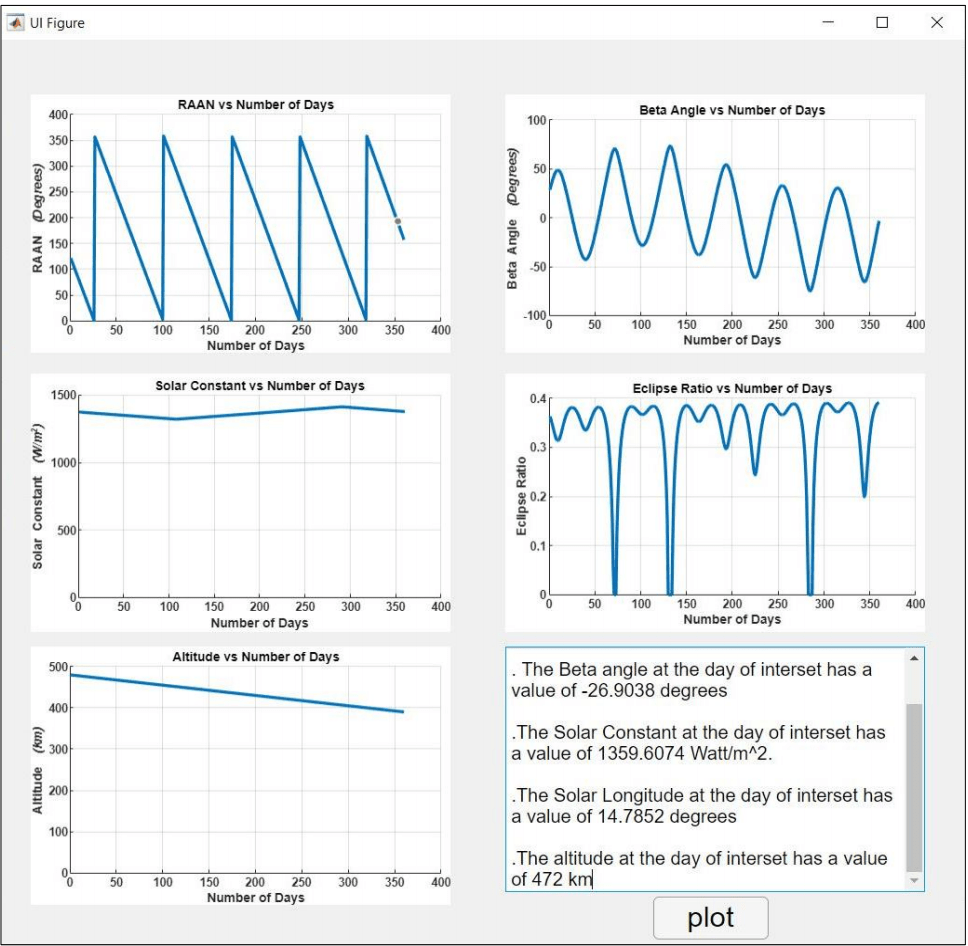Place cursor after '472 km' in text area
This screenshot has height=946, width=968.
[593, 880]
